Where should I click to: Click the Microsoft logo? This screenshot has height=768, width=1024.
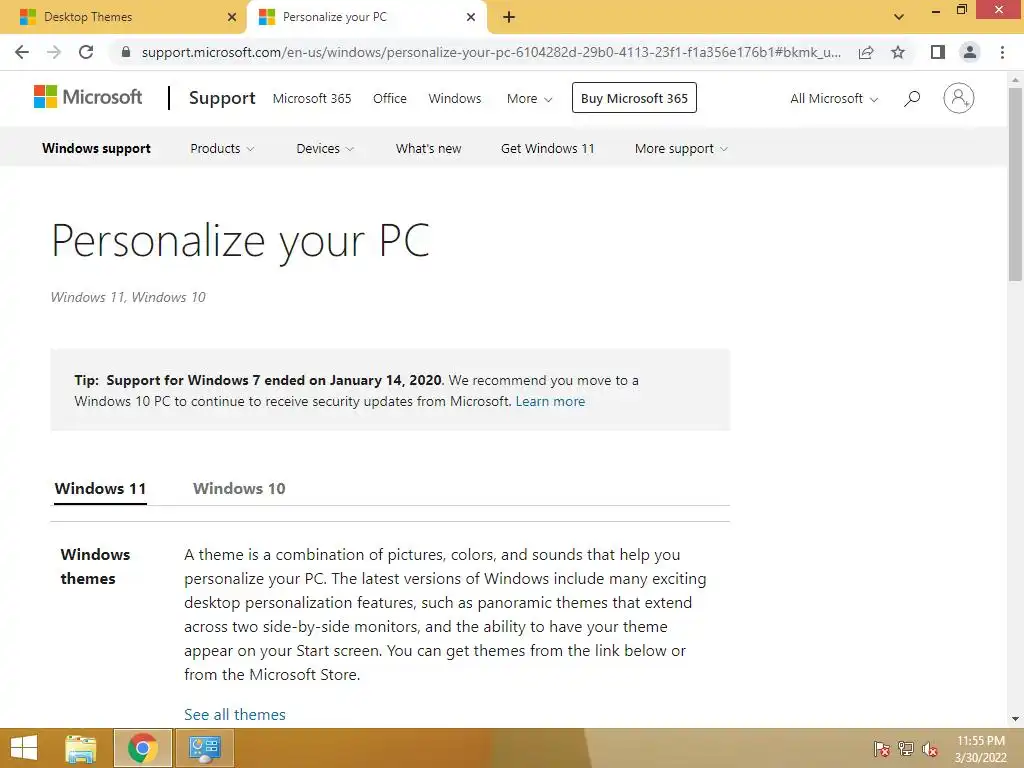pos(88,97)
